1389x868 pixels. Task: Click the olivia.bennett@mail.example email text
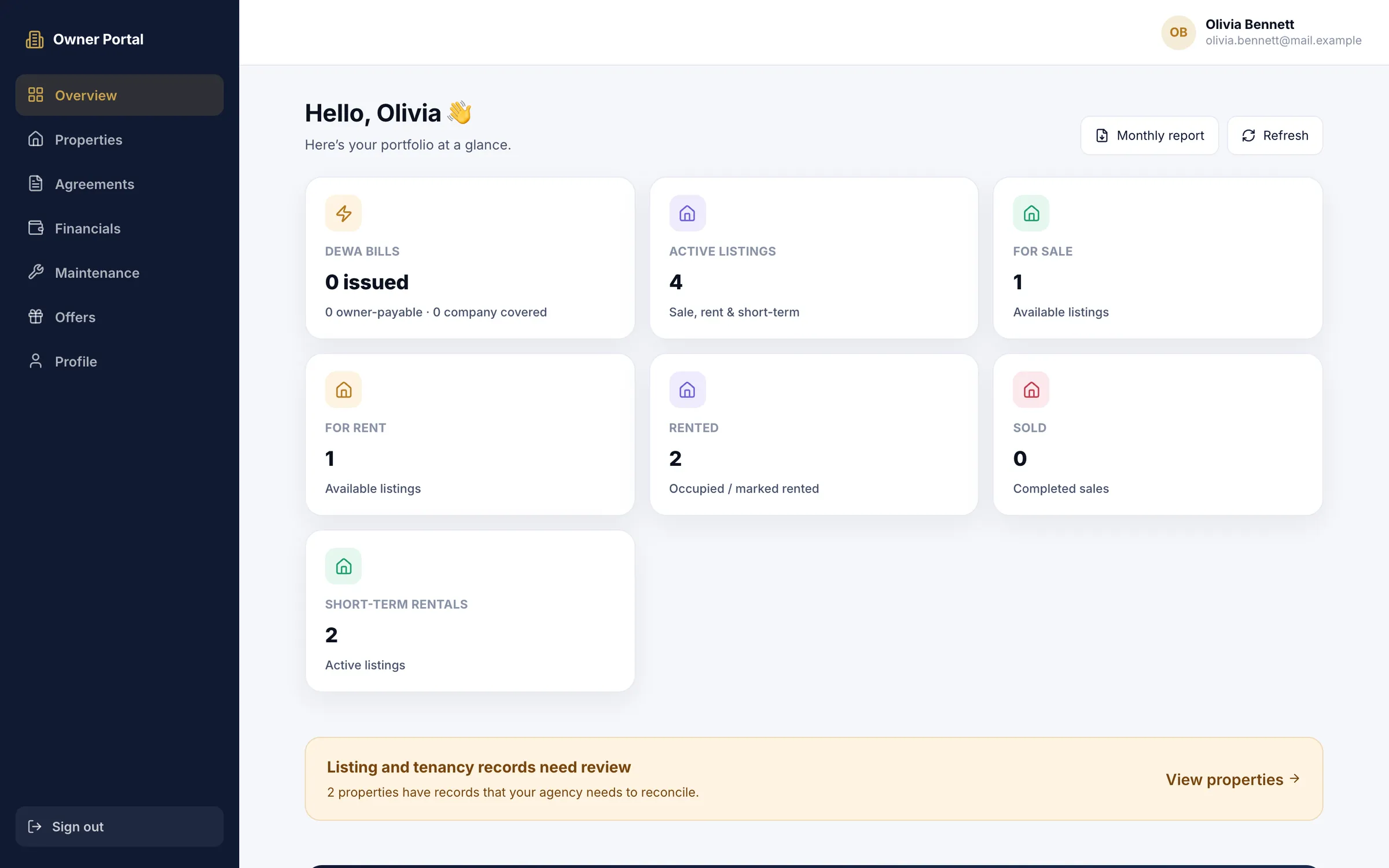(x=1283, y=41)
